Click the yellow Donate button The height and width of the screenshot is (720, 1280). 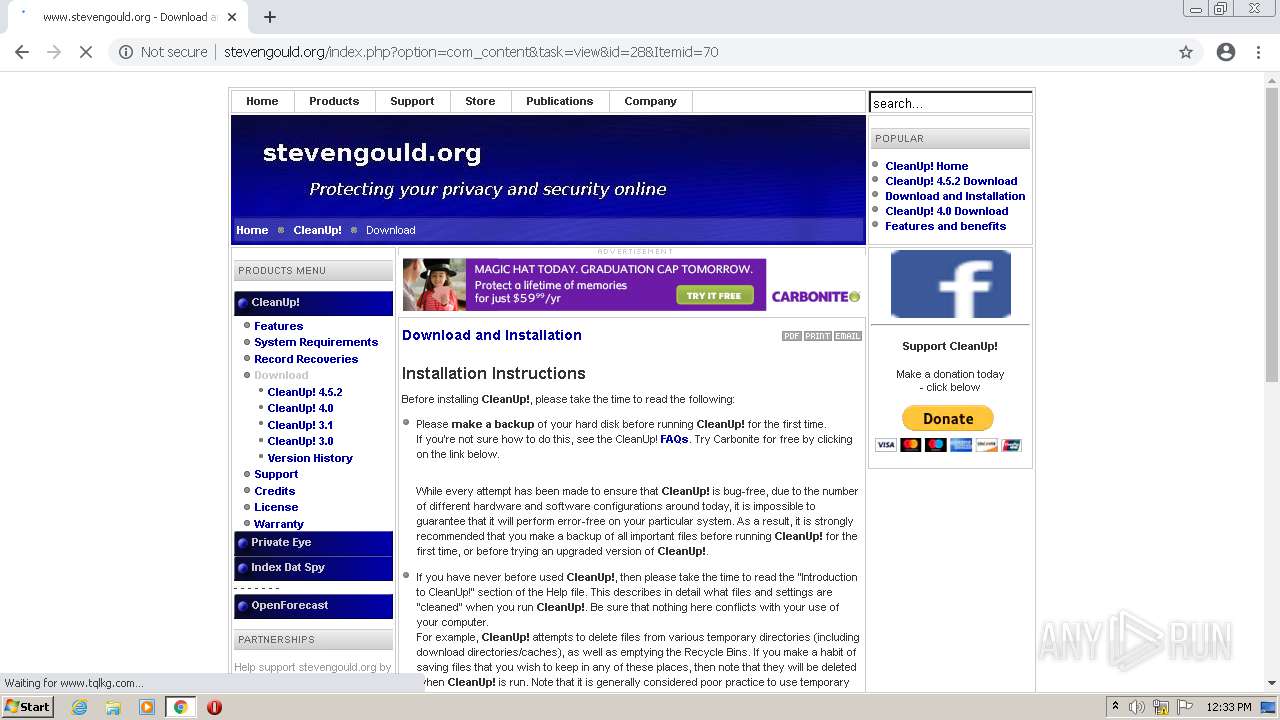point(948,418)
